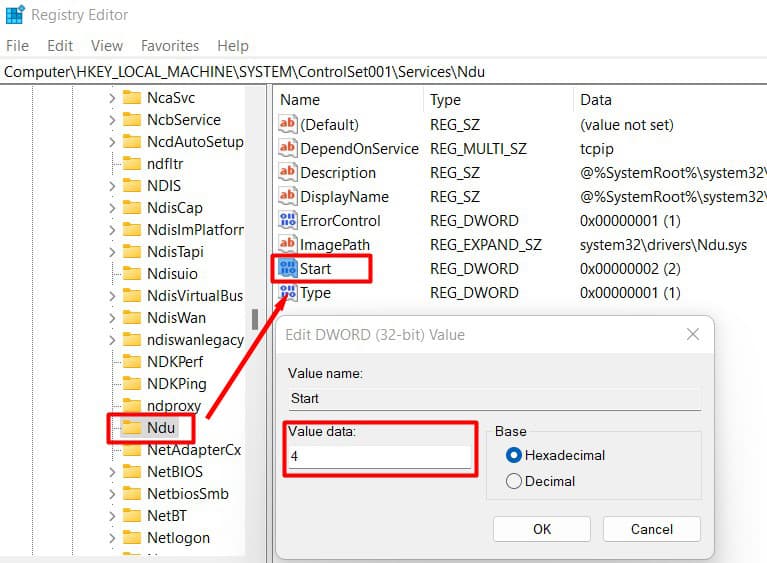Click the NetBIOS folder icon

(x=132, y=472)
